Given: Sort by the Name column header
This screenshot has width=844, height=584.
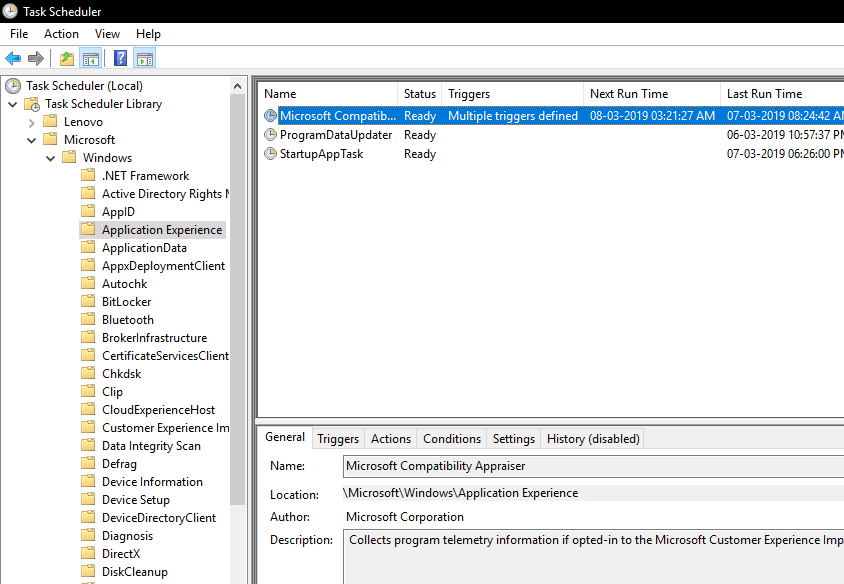Looking at the screenshot, I should (x=328, y=94).
